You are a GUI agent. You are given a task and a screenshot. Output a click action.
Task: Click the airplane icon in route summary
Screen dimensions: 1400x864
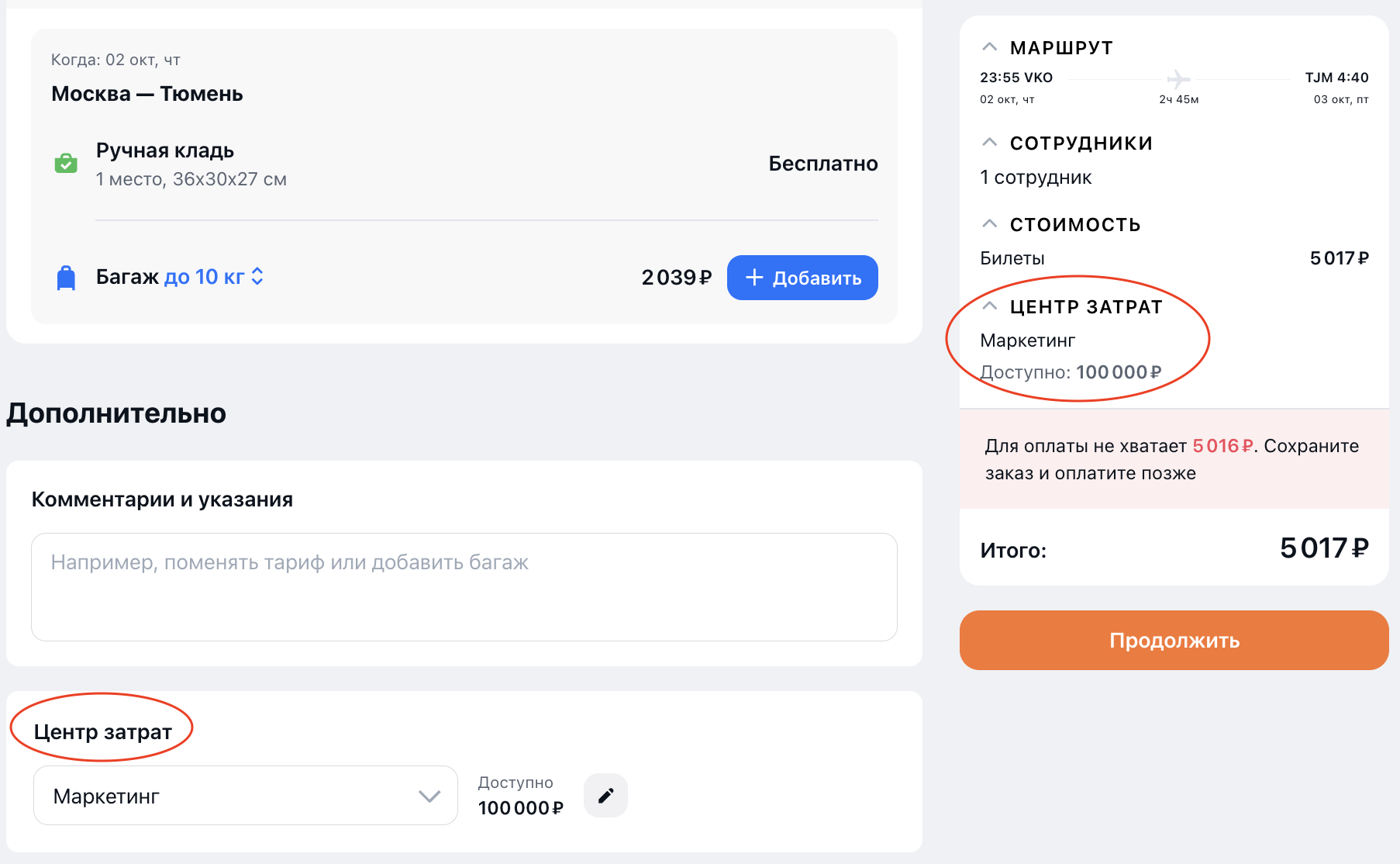pos(1178,79)
